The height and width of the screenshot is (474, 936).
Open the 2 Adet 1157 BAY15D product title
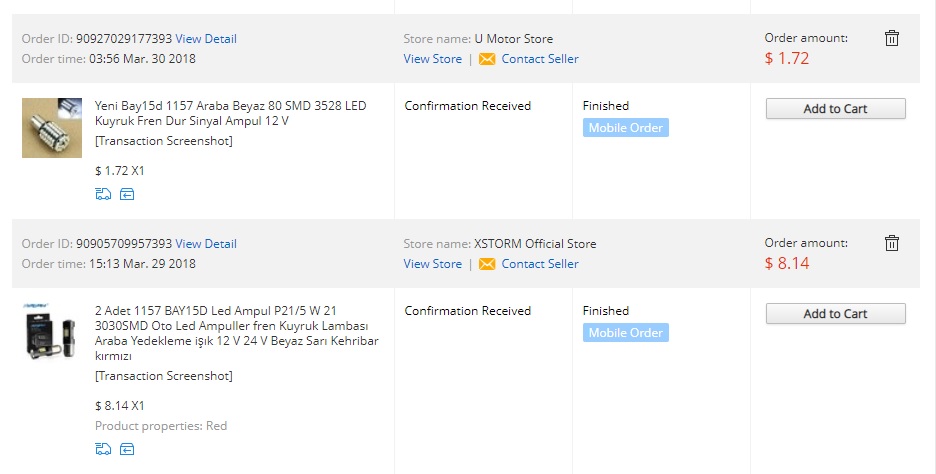[236, 333]
